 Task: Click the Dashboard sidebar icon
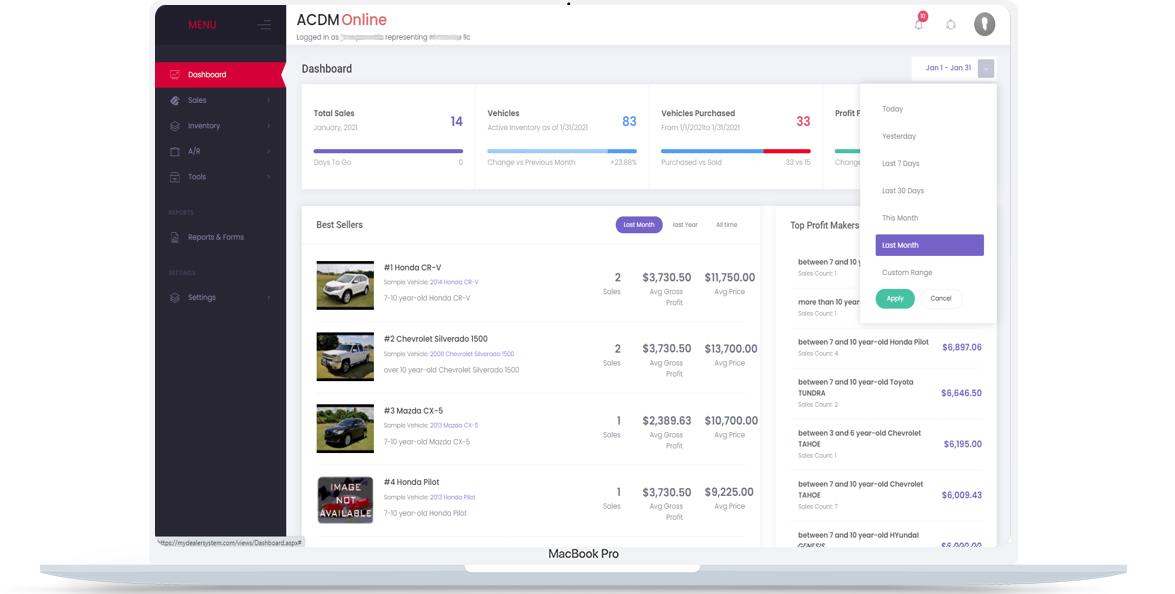(x=175, y=74)
